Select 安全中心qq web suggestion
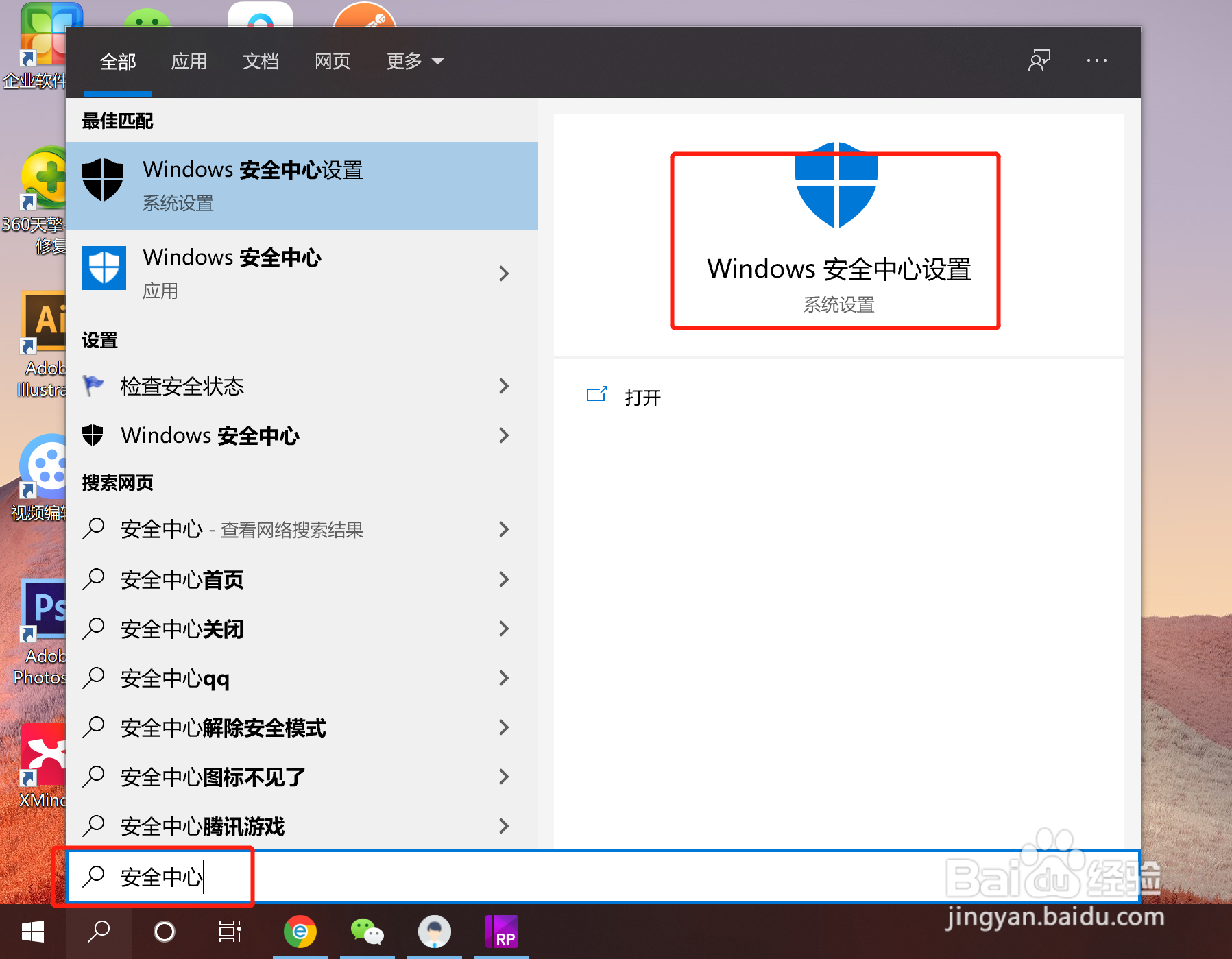The width and height of the screenshot is (1232, 959). (302, 678)
